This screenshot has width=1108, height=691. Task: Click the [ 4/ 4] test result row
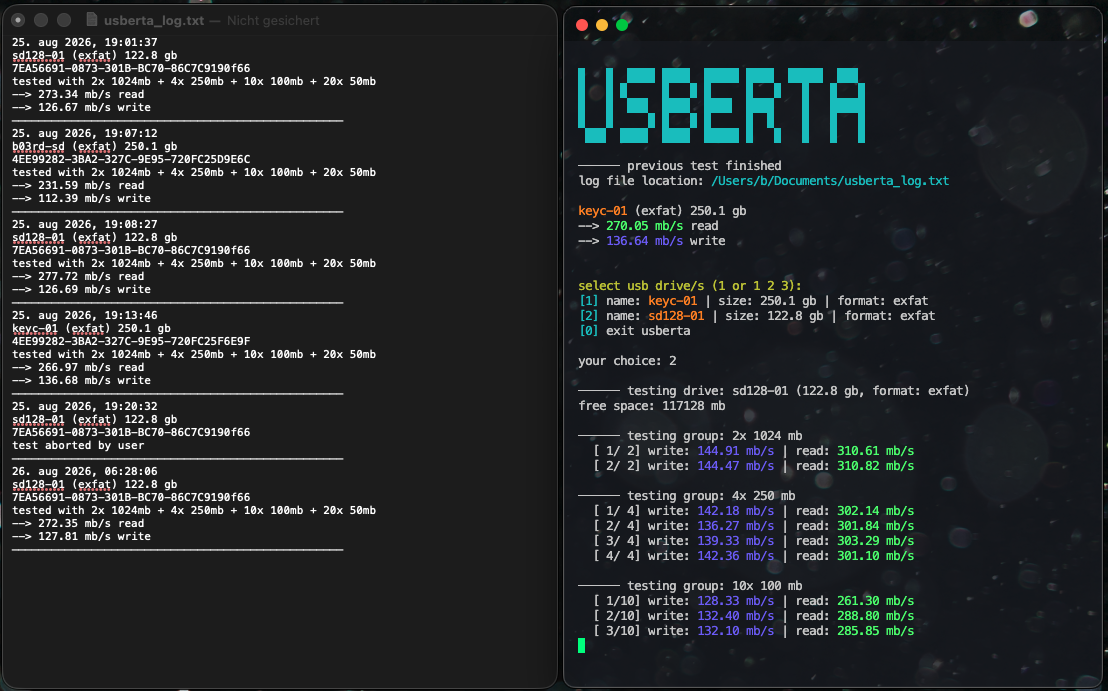pos(753,556)
